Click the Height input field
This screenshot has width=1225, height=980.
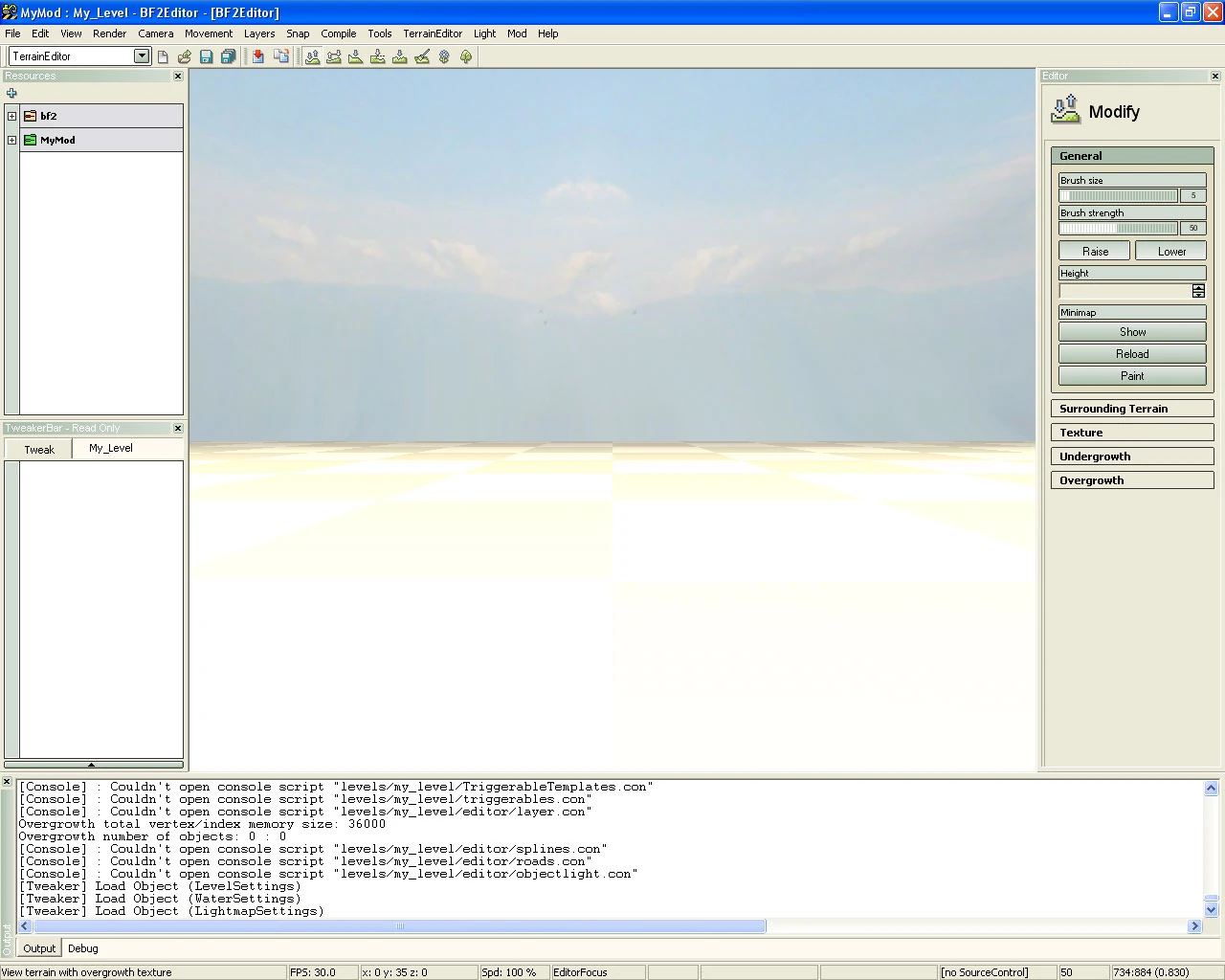click(1125, 291)
